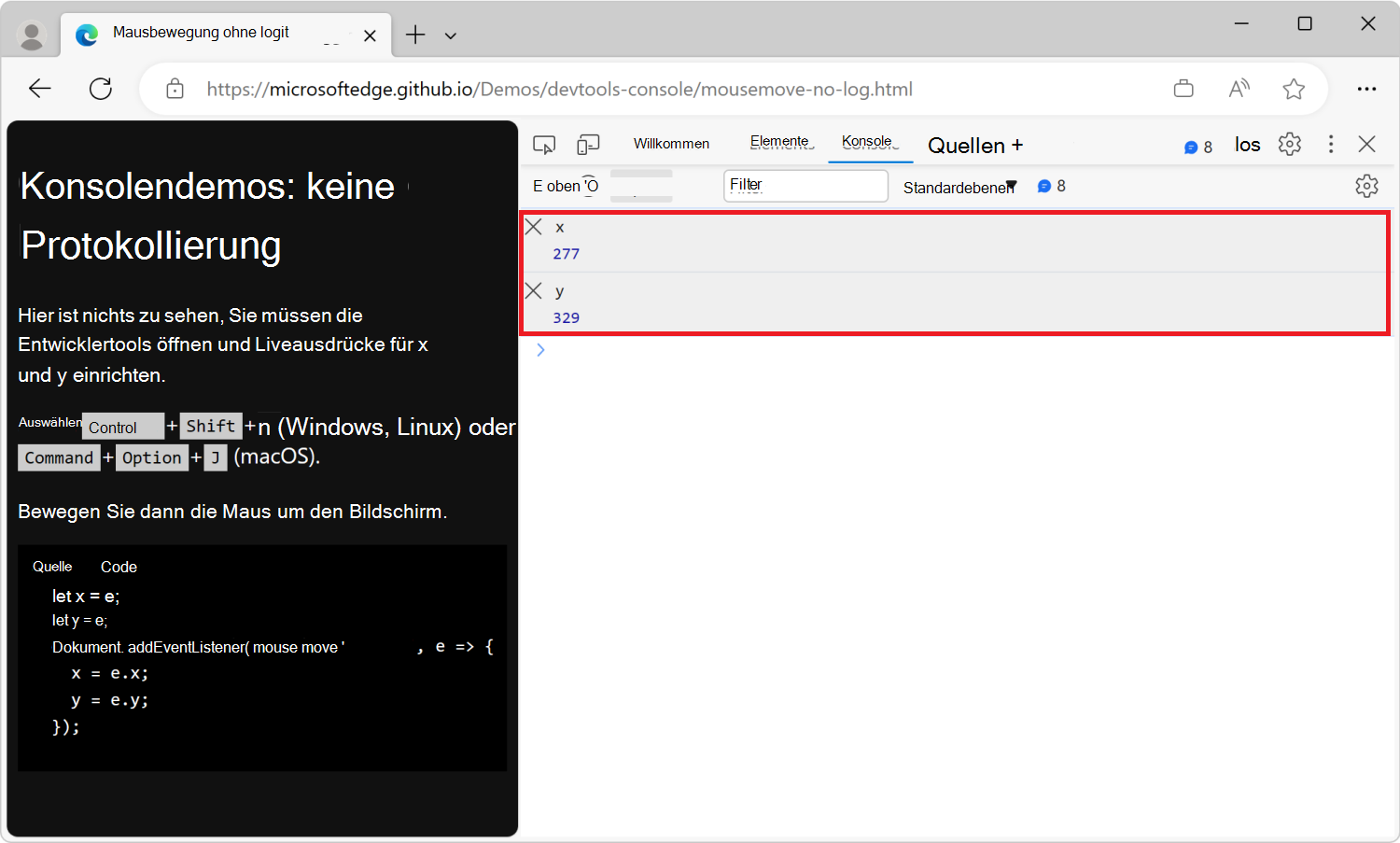Open the Standardebenen log level dropdown
The height and width of the screenshot is (843, 1400).
click(959, 186)
